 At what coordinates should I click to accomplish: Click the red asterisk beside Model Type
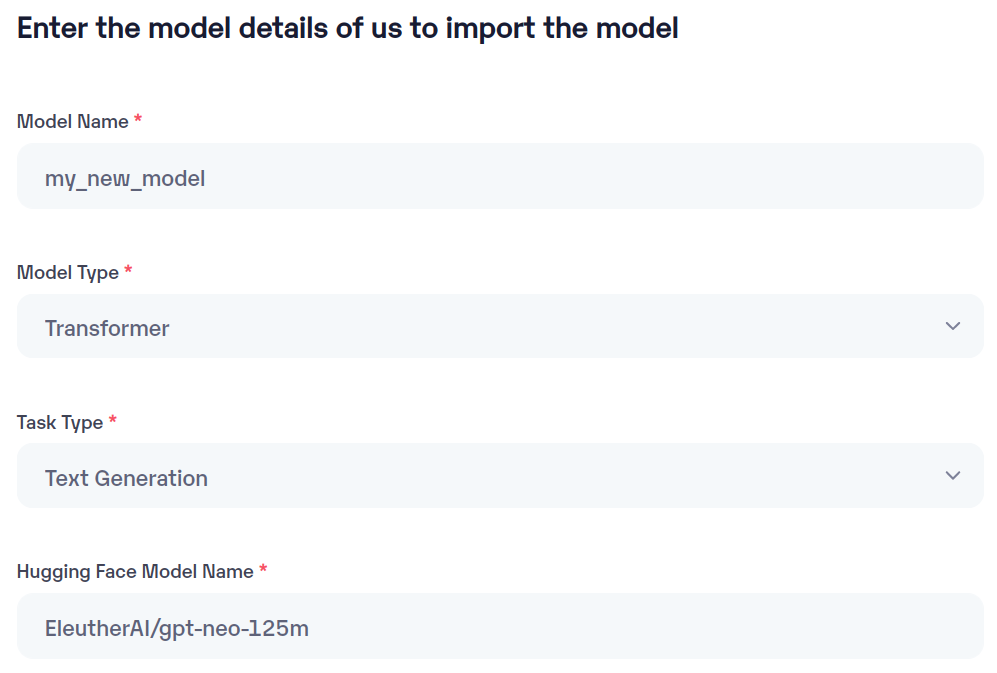(128, 270)
